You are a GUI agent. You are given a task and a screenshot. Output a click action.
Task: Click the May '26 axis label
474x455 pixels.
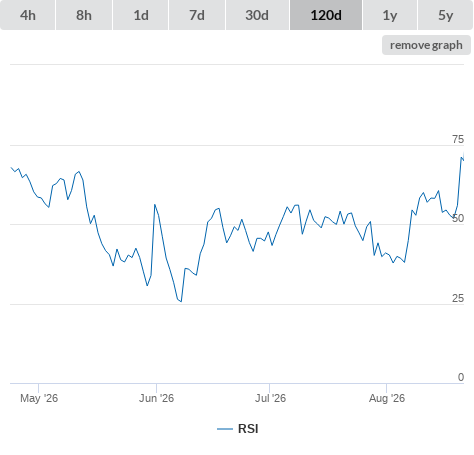tap(39, 398)
